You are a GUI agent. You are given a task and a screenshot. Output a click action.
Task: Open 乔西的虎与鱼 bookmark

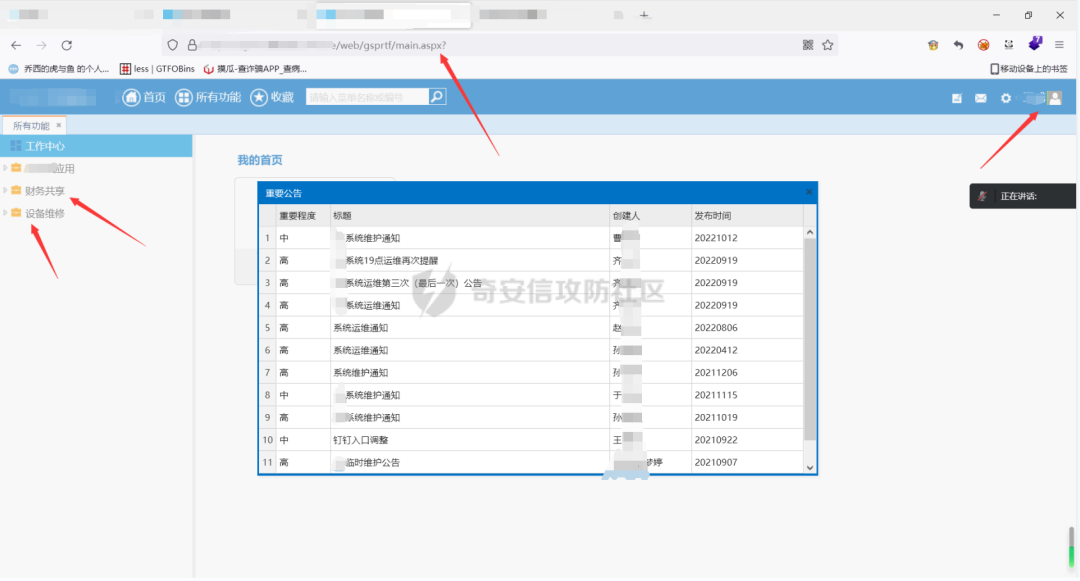(59, 69)
